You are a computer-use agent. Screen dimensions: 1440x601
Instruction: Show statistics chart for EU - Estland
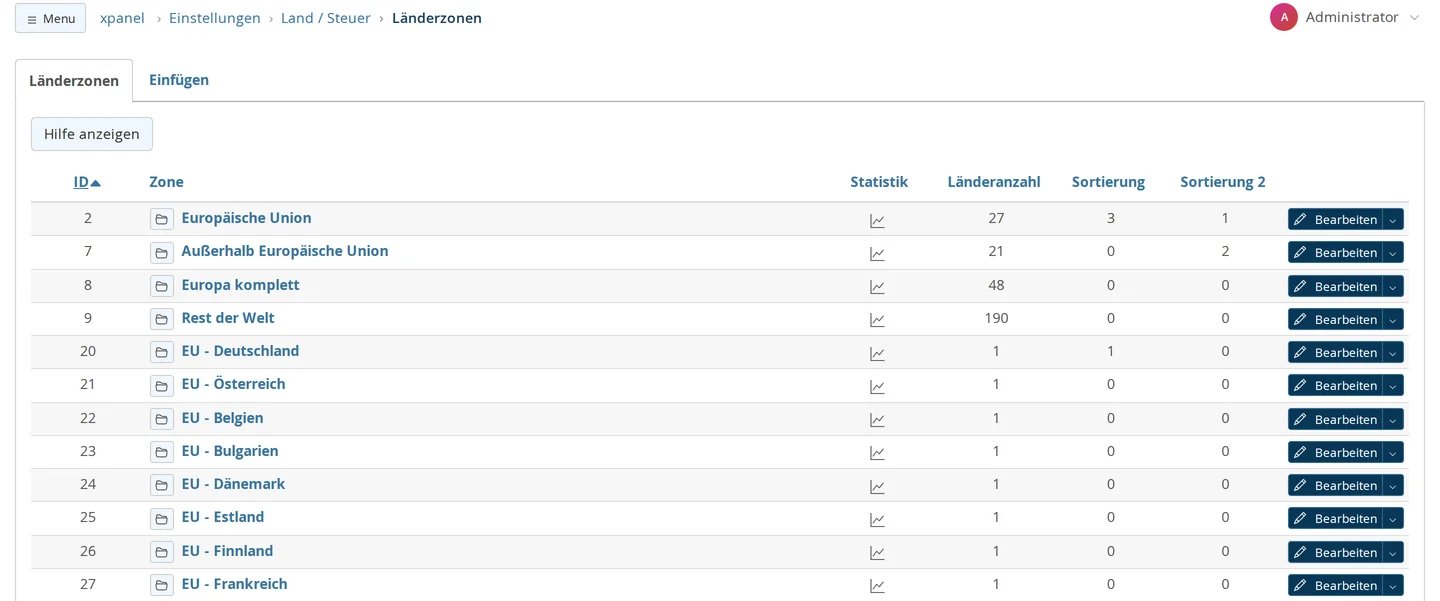click(x=877, y=519)
